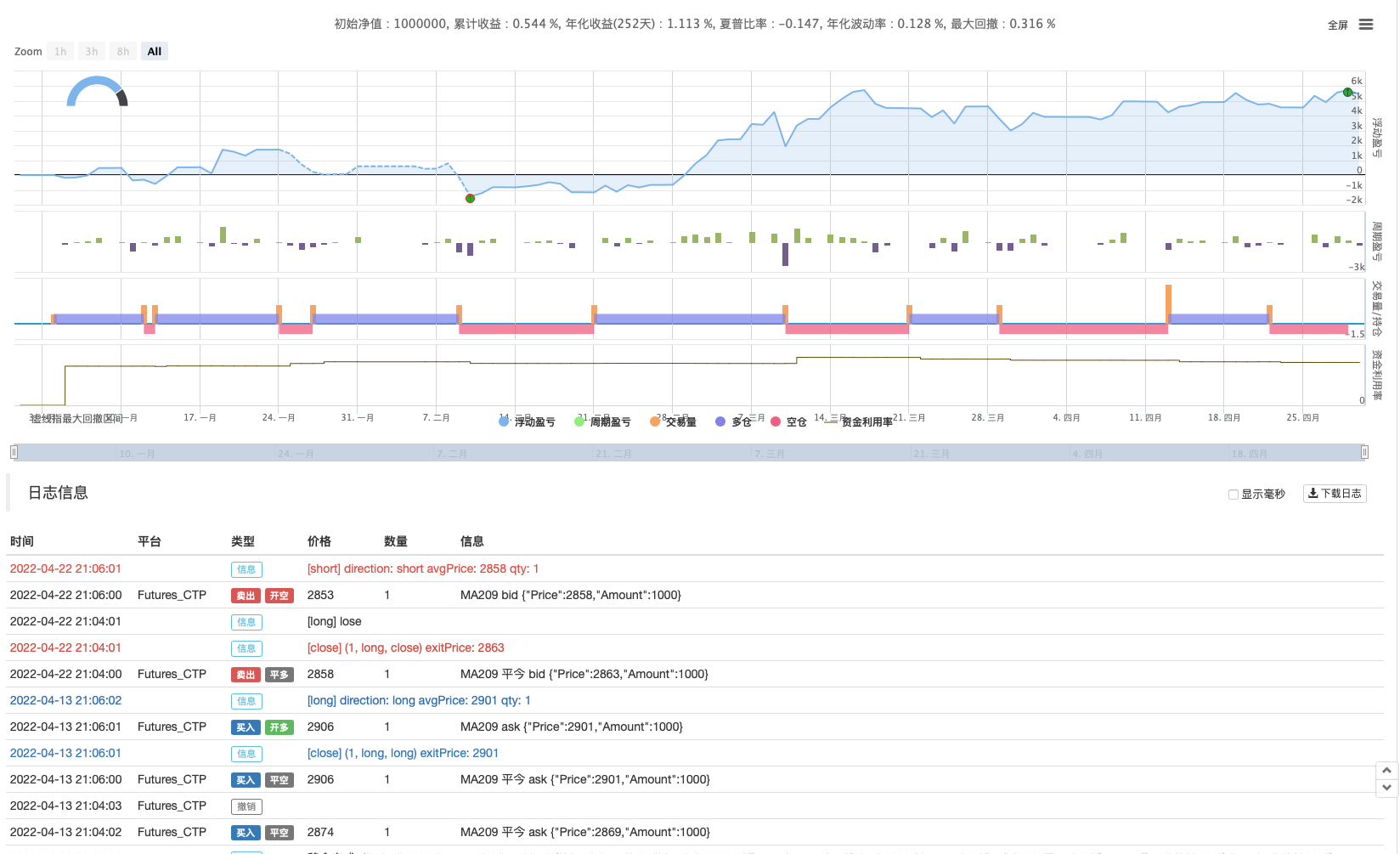Click the scroll-down arrow button at right edge
1400x854 pixels.
pos(1386,788)
